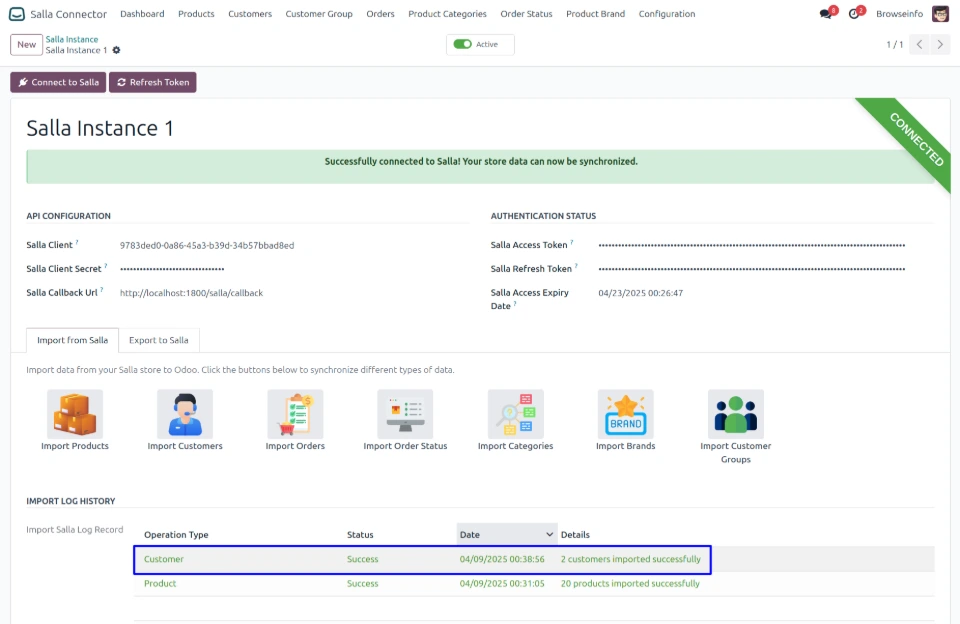Click the Salla Callback Url field
Viewport: 960px width, 624px height.
191,293
